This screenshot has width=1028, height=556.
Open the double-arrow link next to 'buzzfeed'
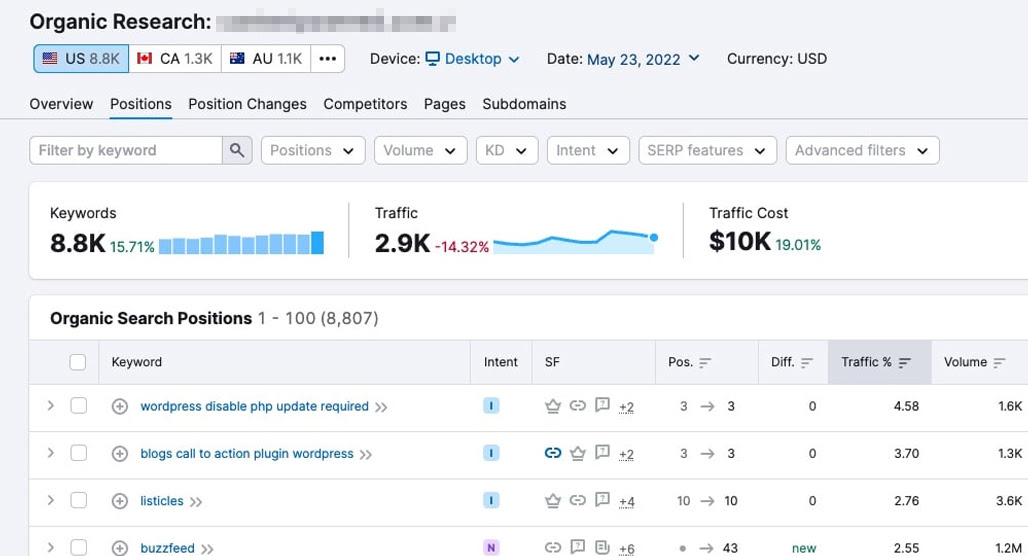click(207, 549)
